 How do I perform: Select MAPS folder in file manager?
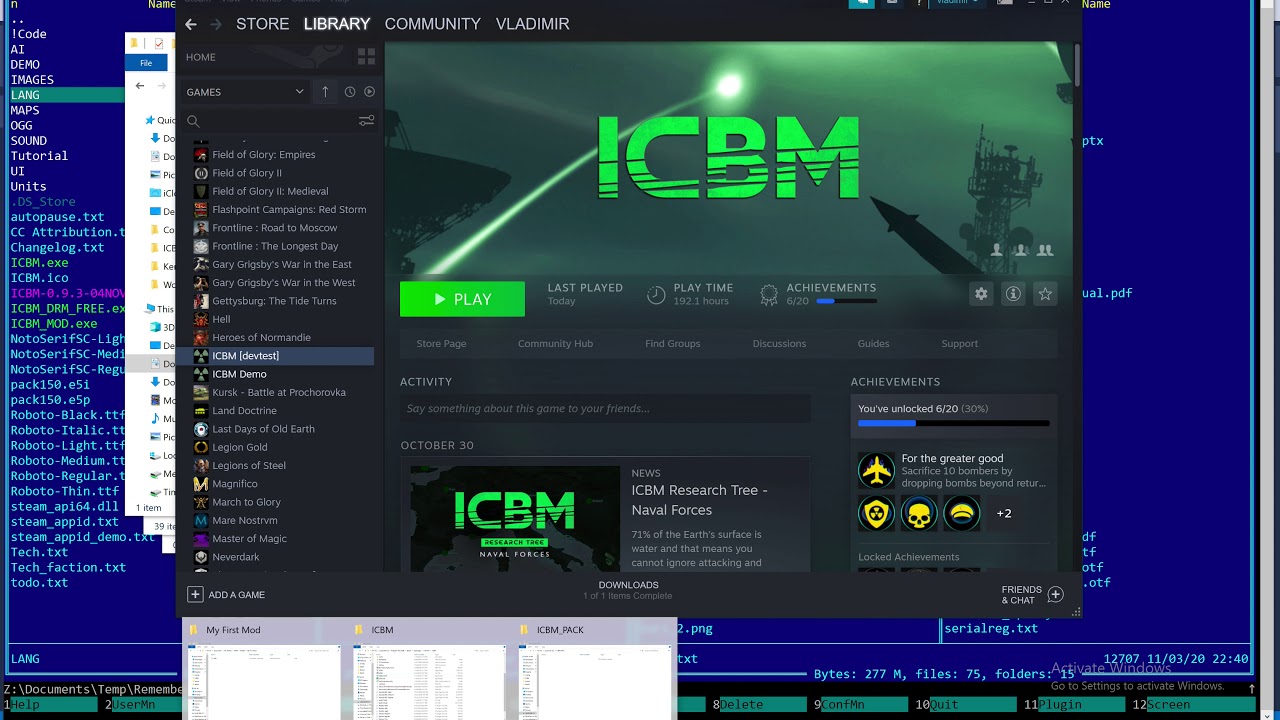coord(25,110)
